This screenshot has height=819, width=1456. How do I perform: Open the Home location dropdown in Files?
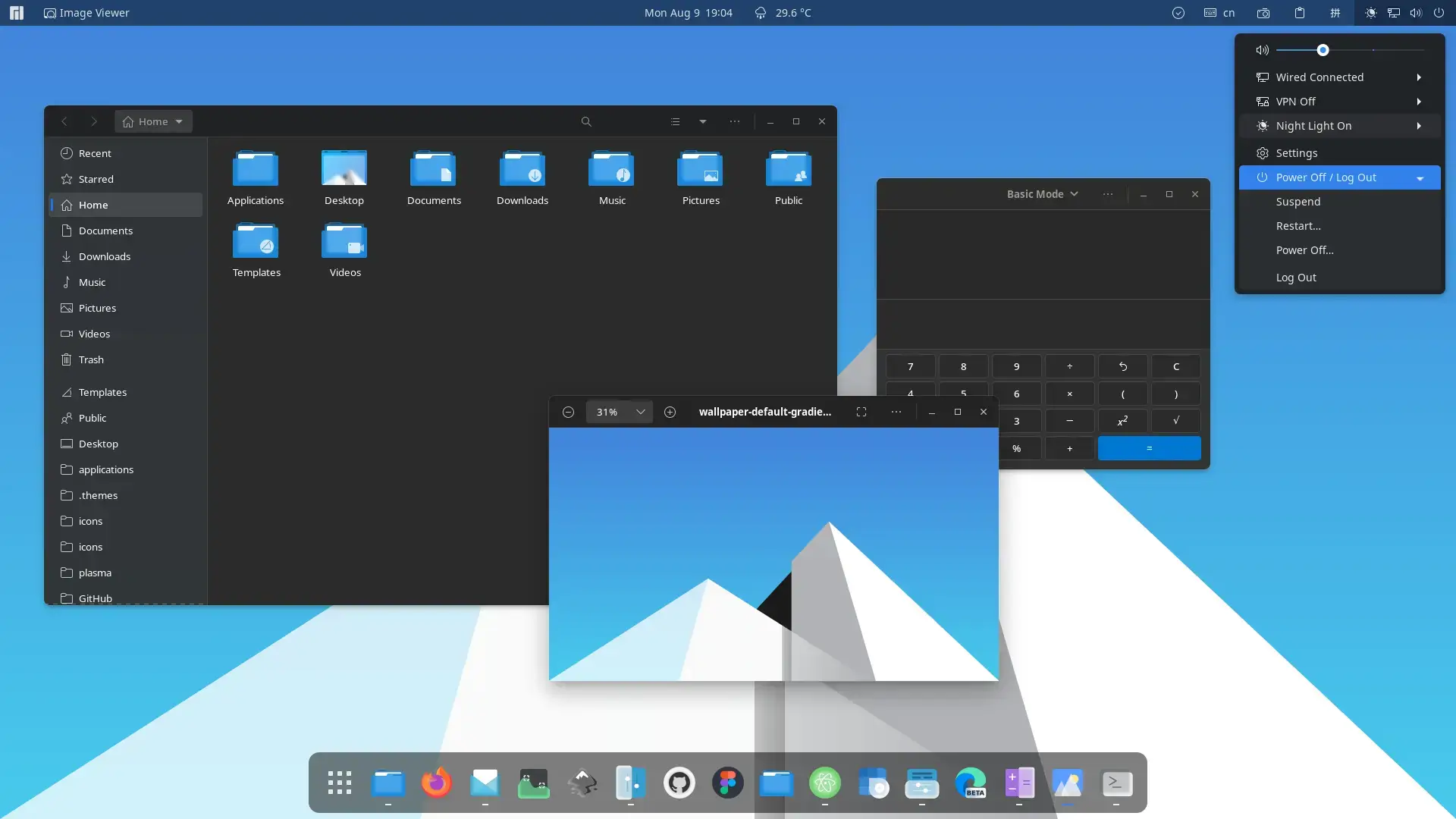click(x=152, y=121)
